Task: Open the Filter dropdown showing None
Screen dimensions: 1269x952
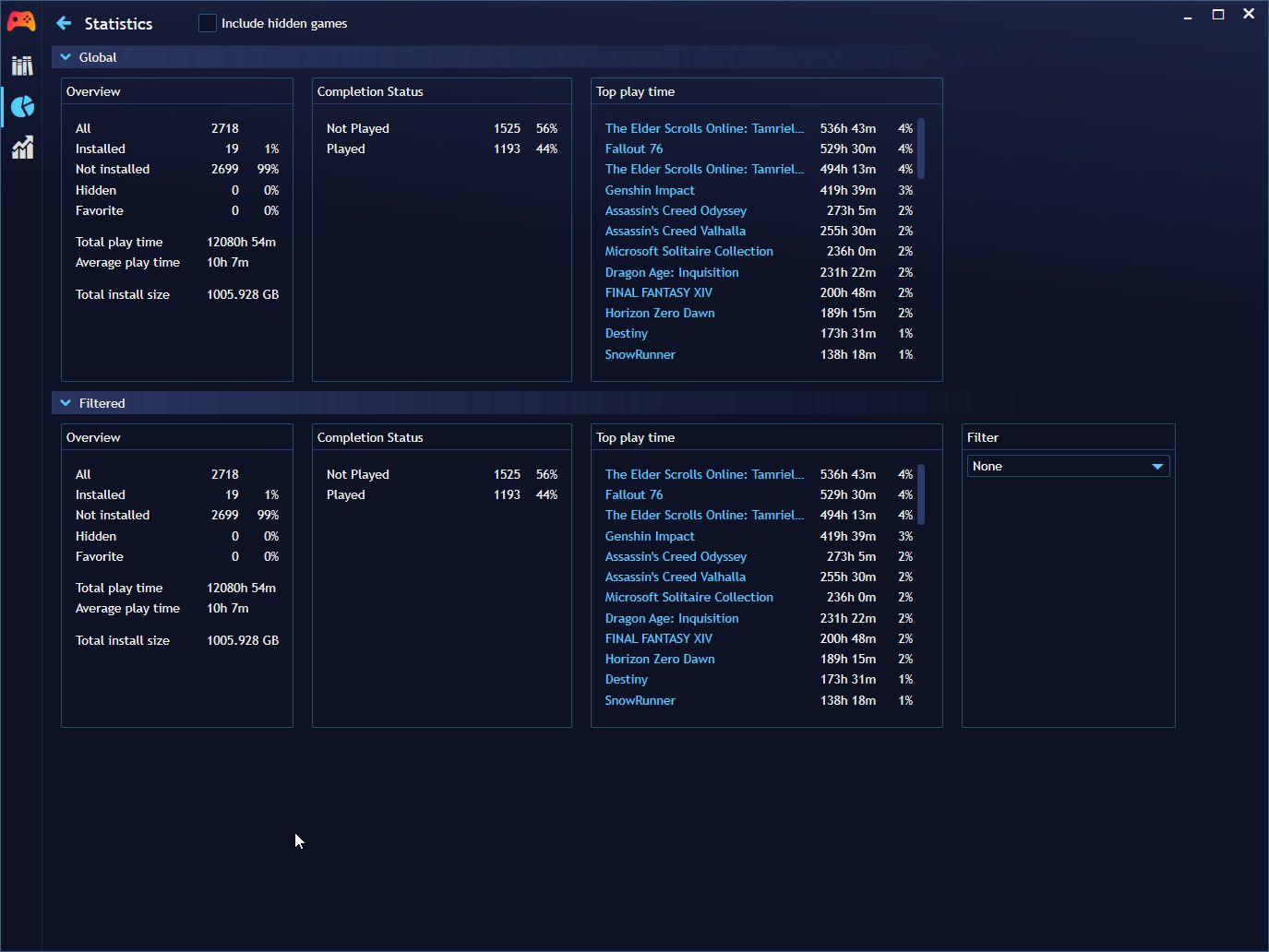Action: [1068, 466]
